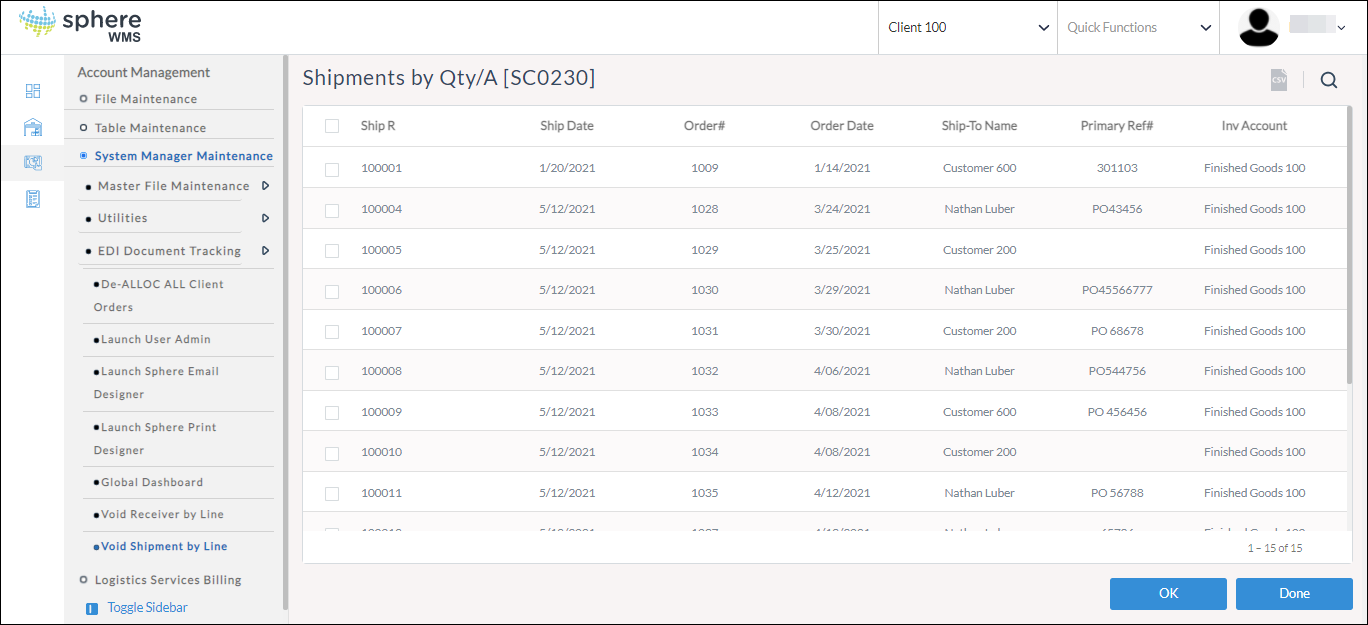The width and height of the screenshot is (1368, 625).
Task: Click the user profile avatar icon
Action: point(1259,28)
